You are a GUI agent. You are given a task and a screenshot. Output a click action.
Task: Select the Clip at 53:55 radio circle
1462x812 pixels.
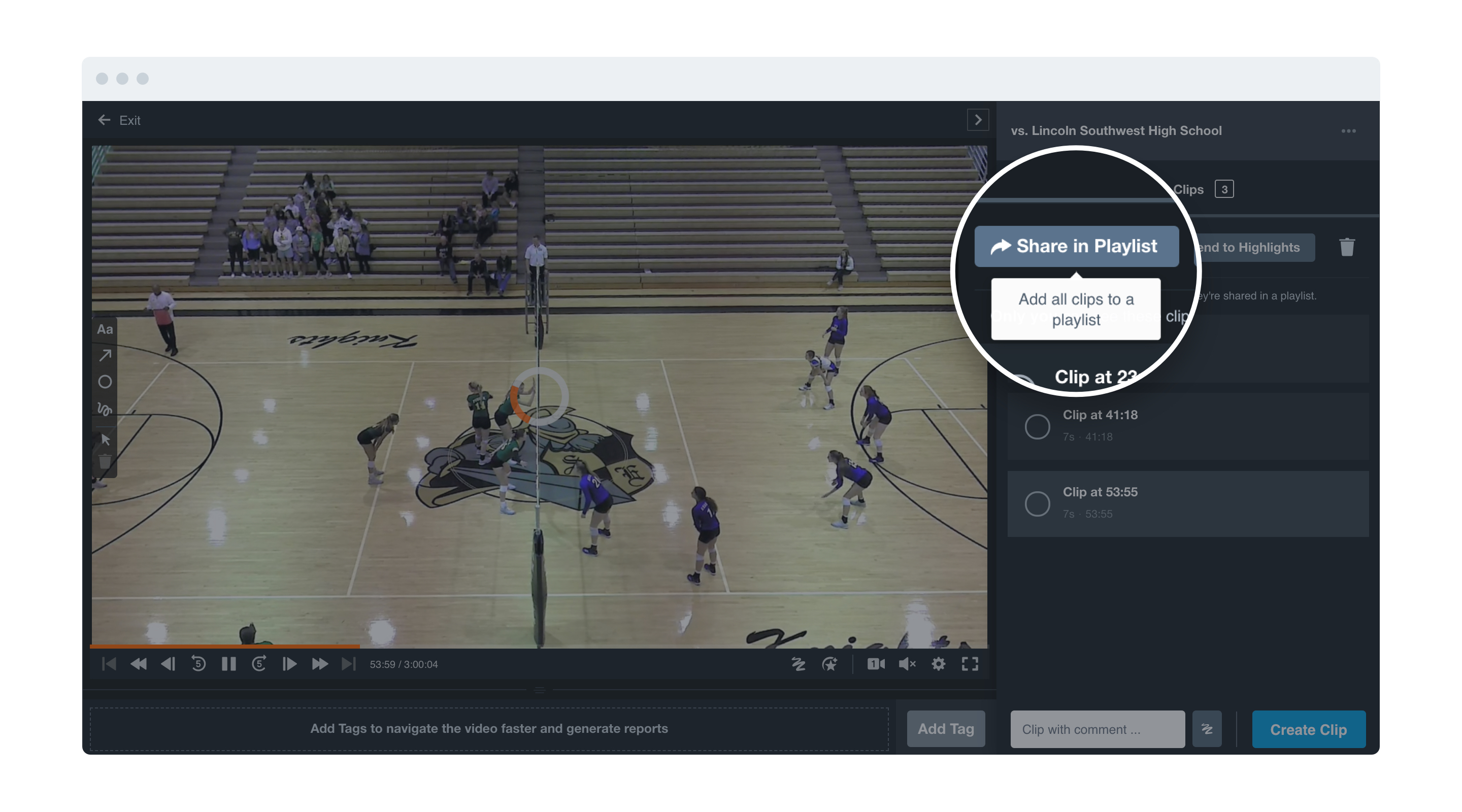point(1037,503)
